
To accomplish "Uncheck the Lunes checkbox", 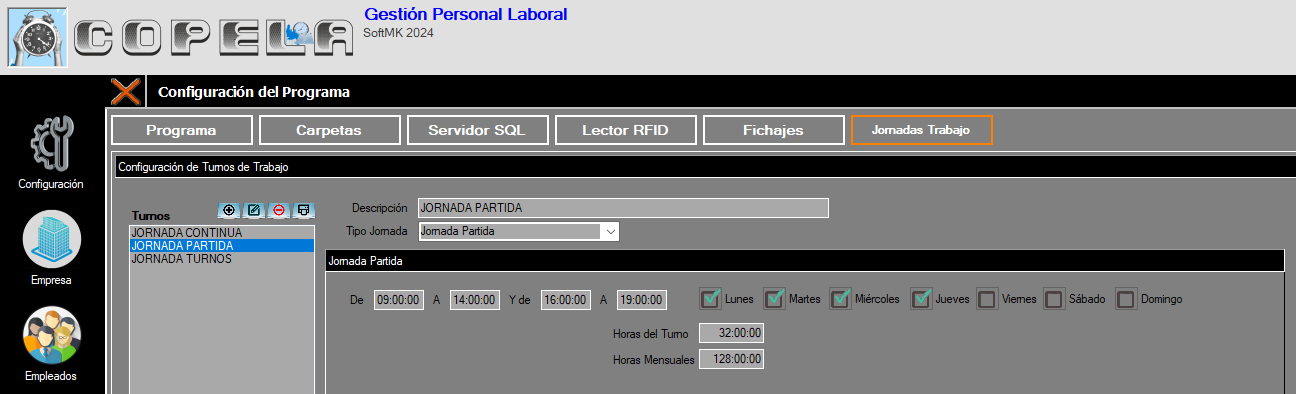I will (711, 298).
